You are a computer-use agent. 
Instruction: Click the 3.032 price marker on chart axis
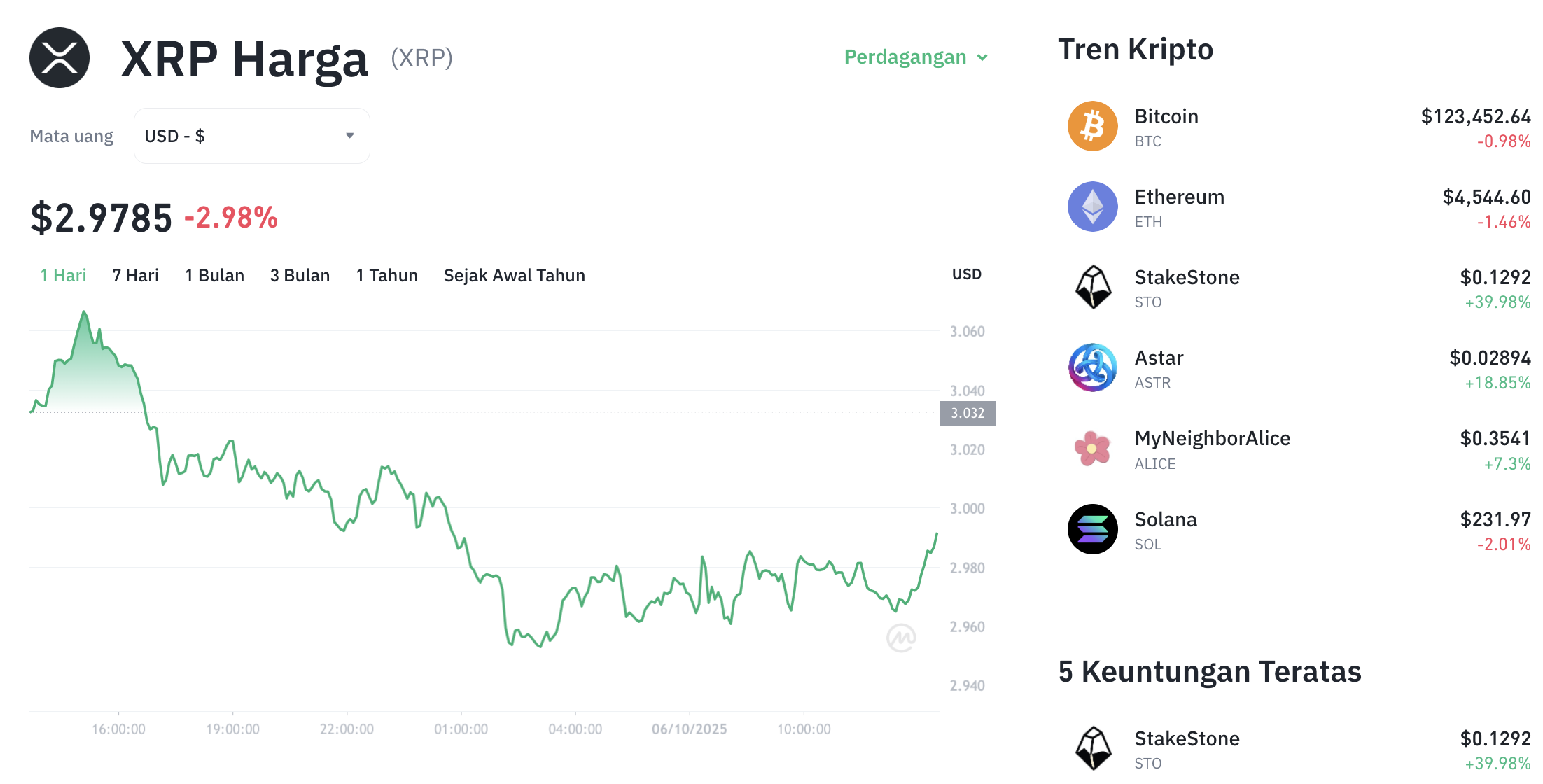point(968,414)
